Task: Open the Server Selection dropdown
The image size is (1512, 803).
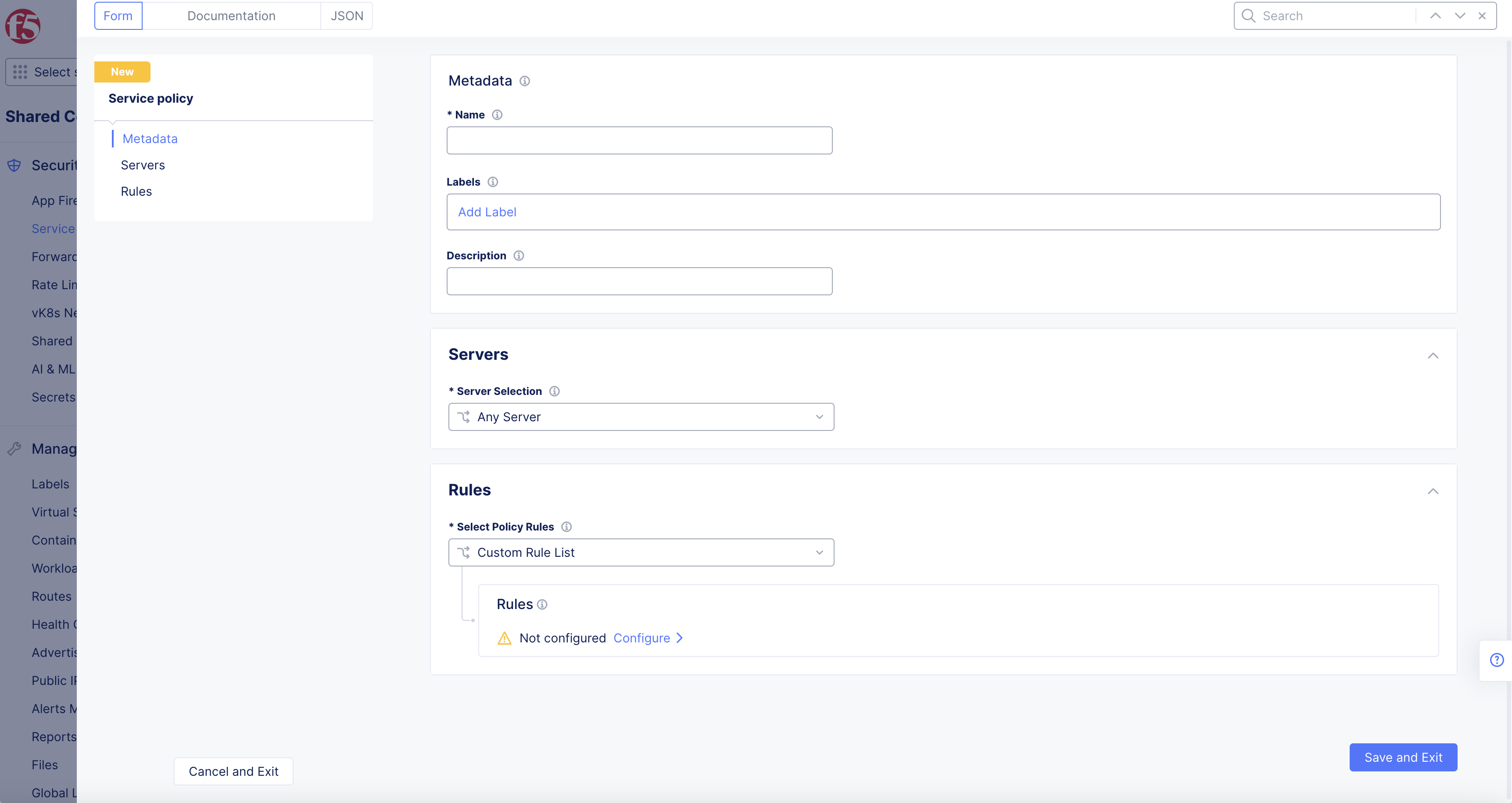Action: pyautogui.click(x=641, y=417)
